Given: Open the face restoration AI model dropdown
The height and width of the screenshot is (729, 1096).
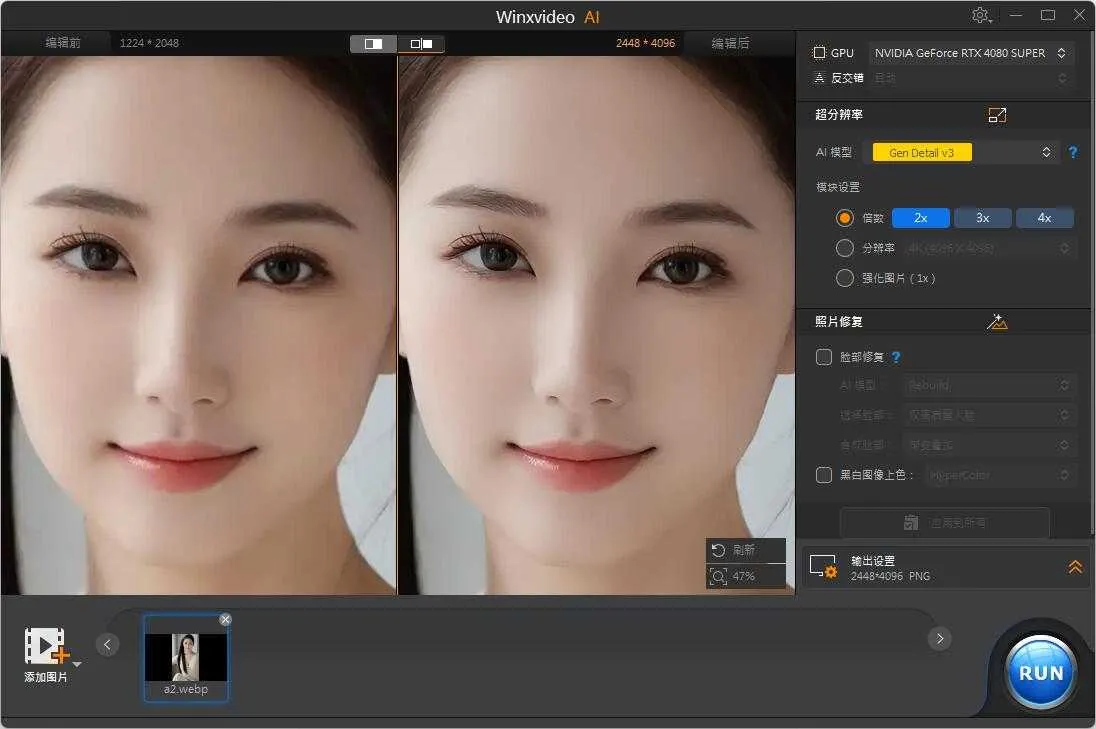Looking at the screenshot, I should (x=988, y=385).
